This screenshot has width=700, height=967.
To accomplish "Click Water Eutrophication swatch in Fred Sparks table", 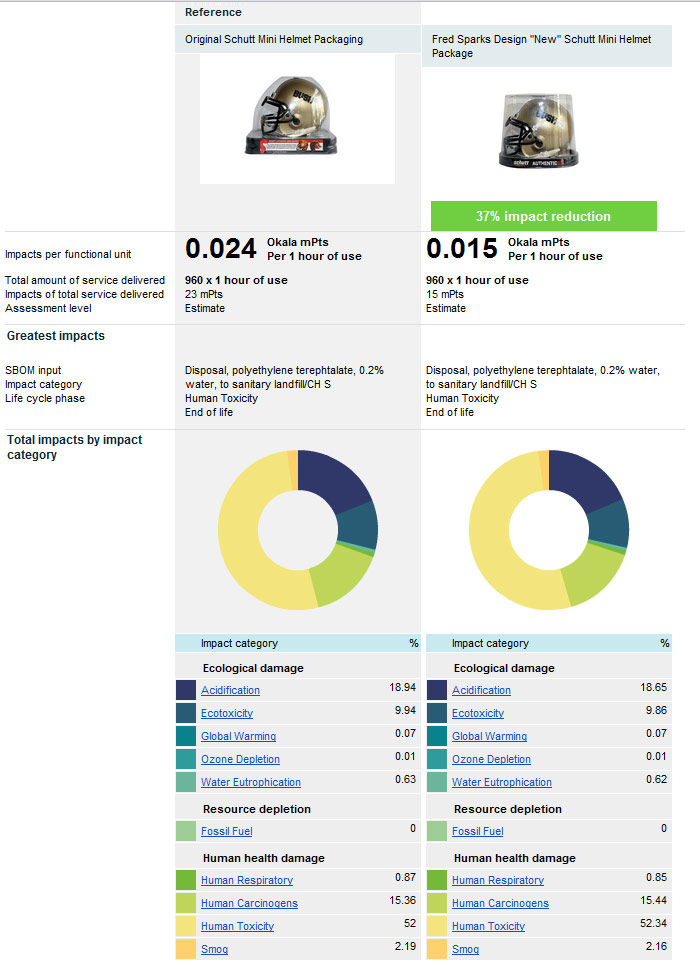I will (437, 782).
